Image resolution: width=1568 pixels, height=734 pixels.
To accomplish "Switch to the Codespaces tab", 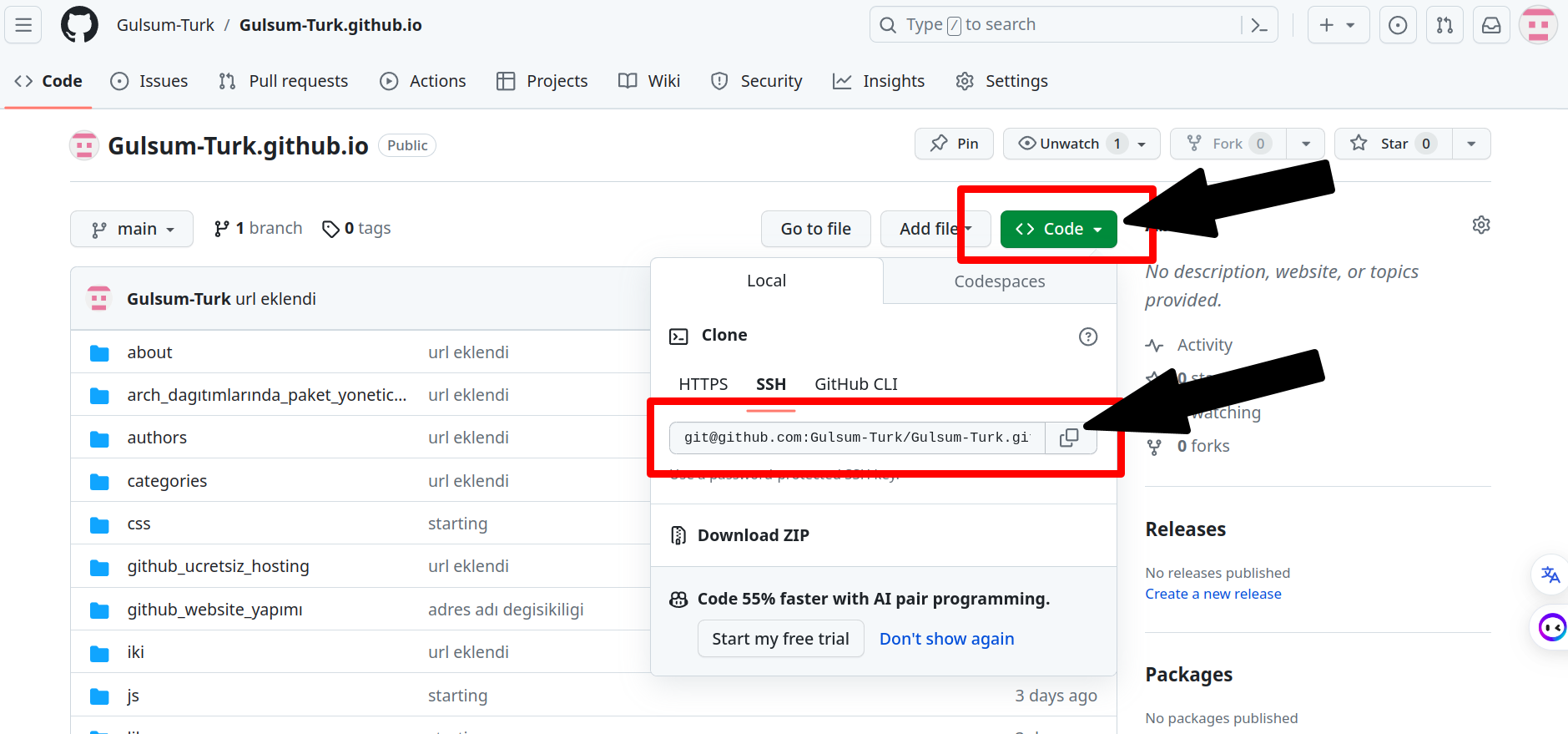I will (x=1000, y=281).
